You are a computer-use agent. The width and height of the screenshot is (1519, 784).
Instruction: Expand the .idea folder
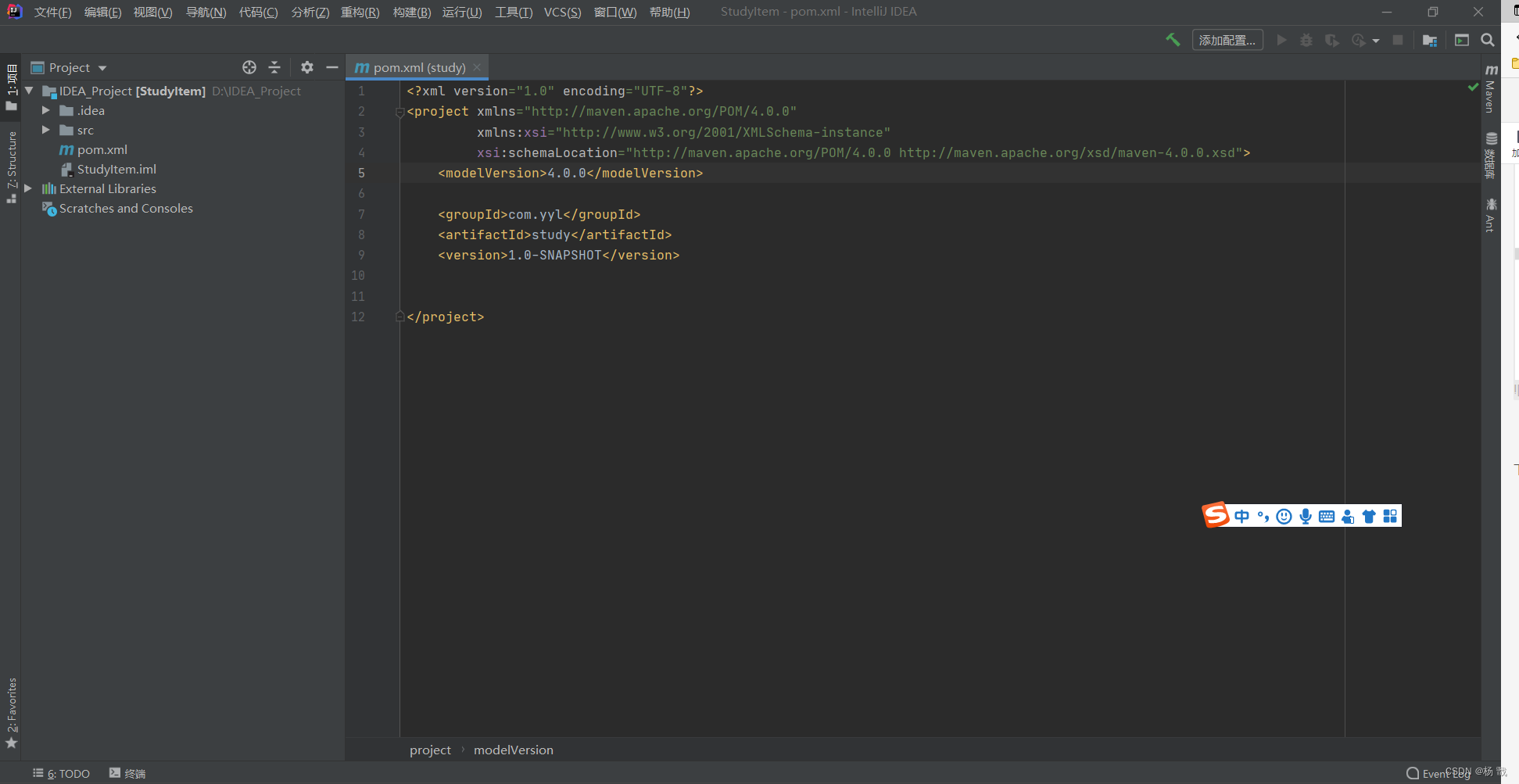click(x=46, y=110)
